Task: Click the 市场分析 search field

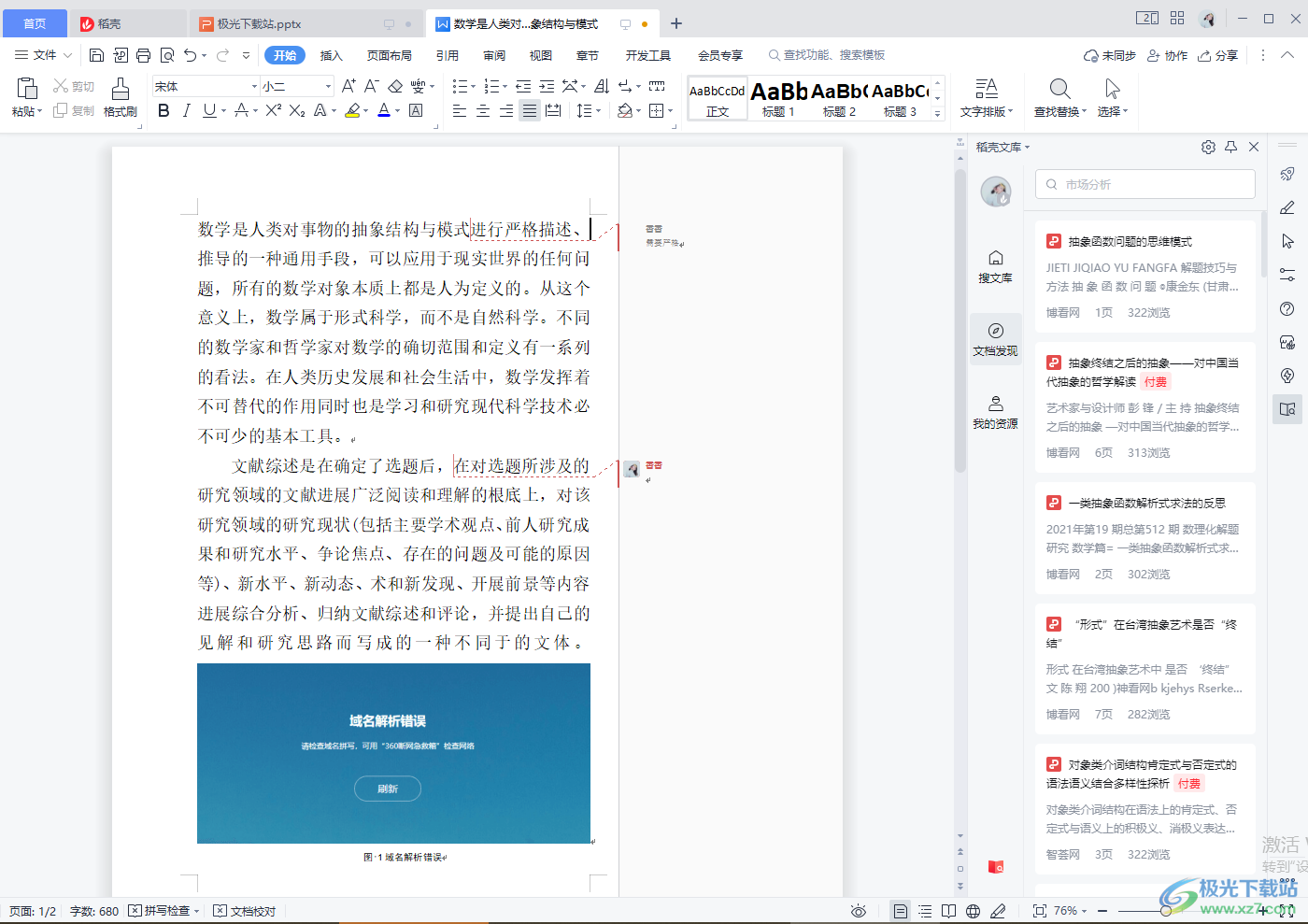Action: [1144, 184]
